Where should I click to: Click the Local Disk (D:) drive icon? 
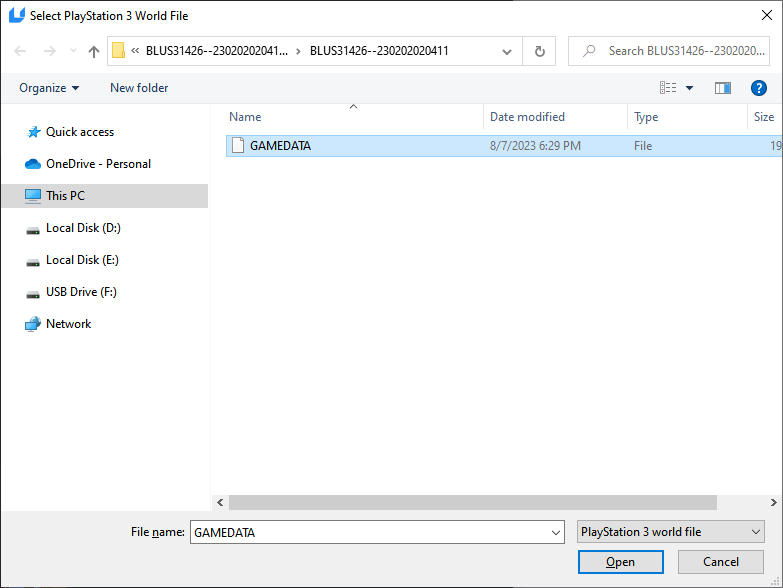(x=33, y=231)
